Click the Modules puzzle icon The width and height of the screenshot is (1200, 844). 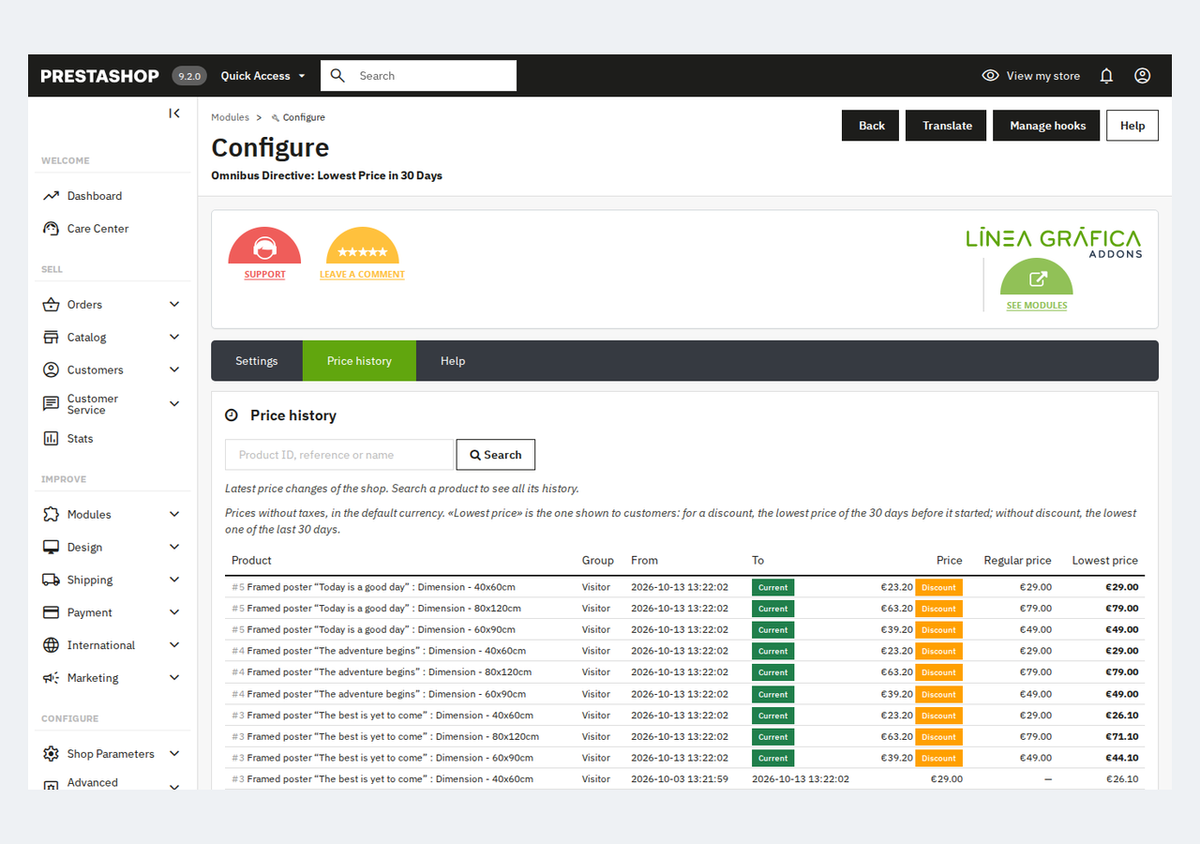(51, 515)
